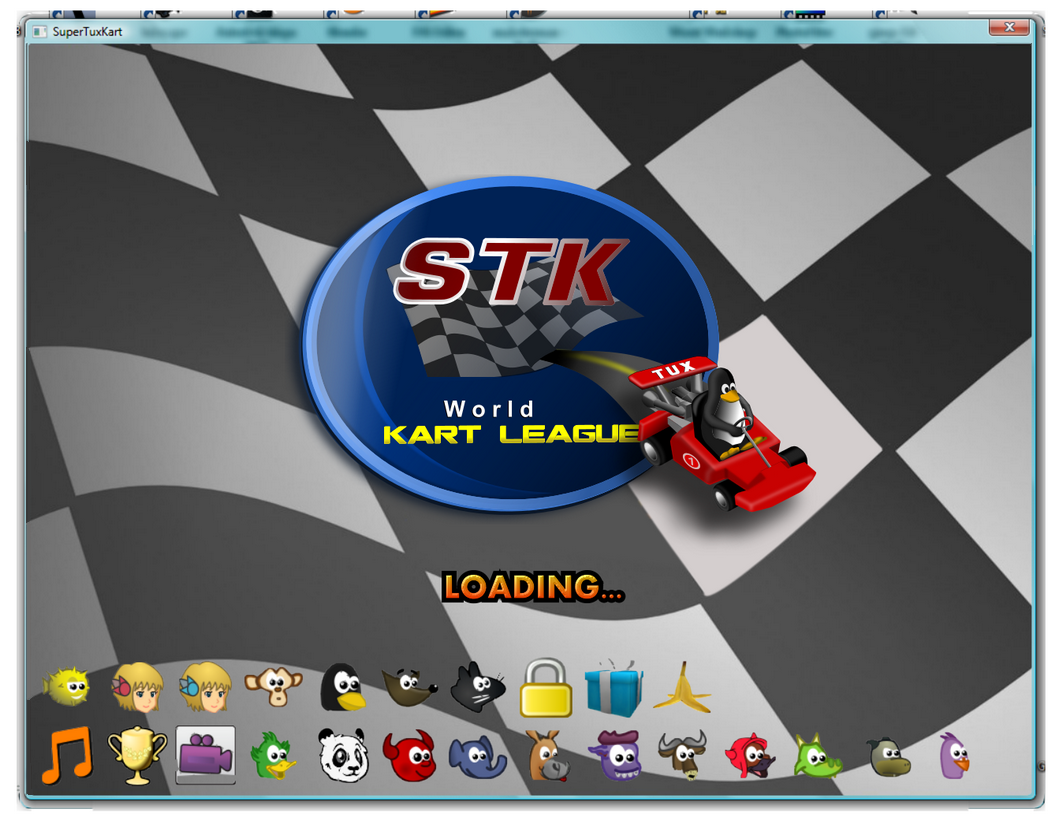Click the purple video camera icon
Viewport: 1063px width, 828px height.
click(205, 755)
